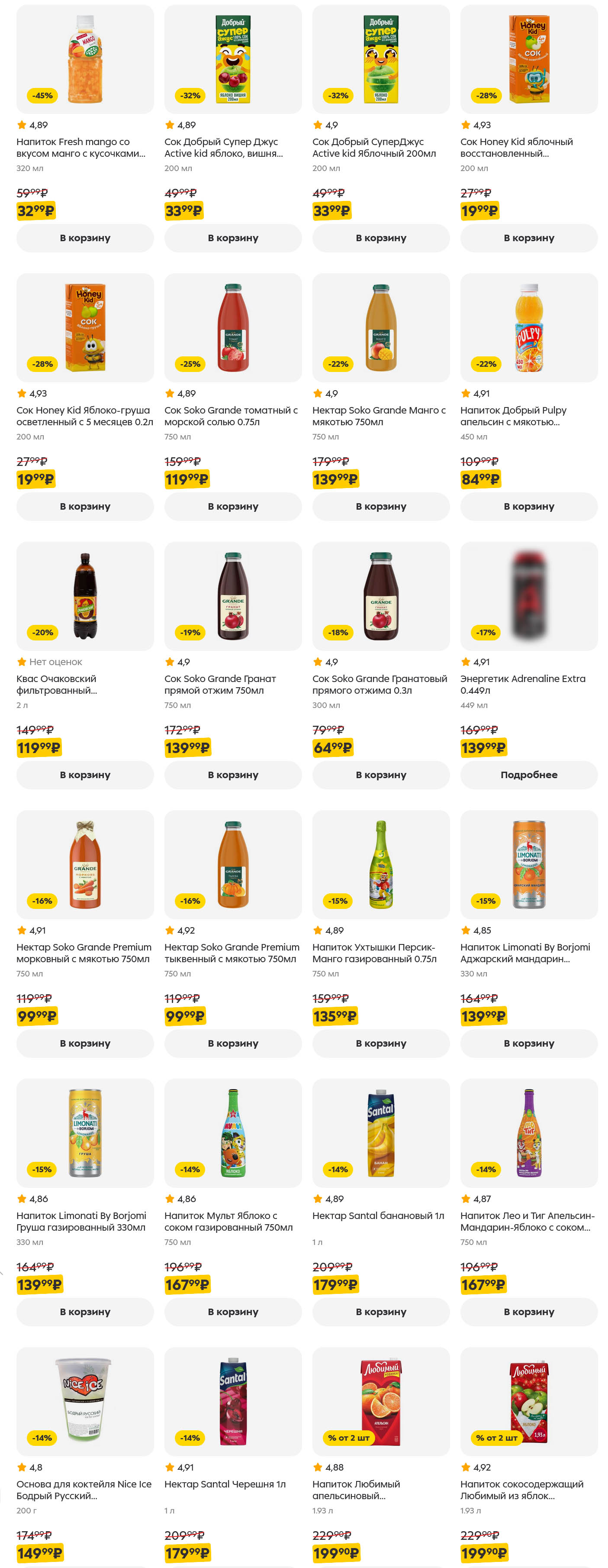The width and height of the screenshot is (608, 1568).
Task: Add Fresh mango drink to cart
Action: click(84, 238)
